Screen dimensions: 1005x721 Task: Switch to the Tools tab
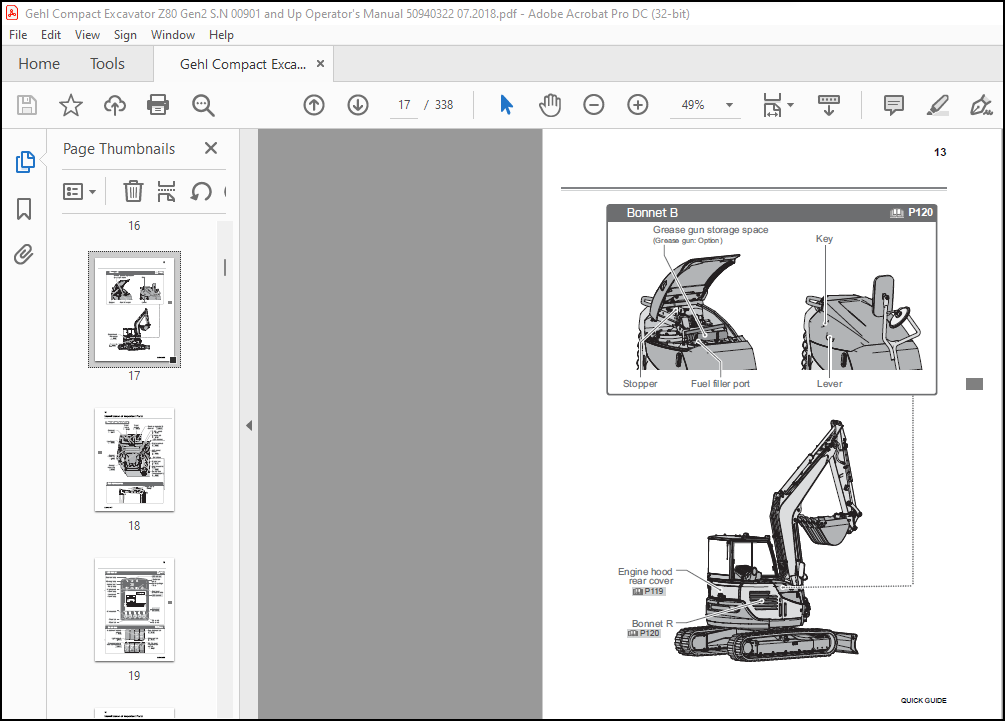point(107,63)
